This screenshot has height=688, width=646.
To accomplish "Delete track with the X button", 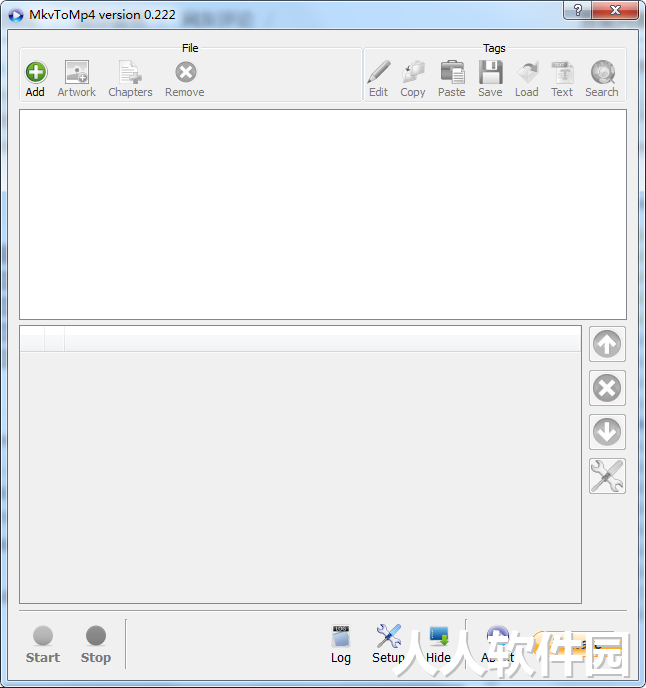I will click(607, 388).
